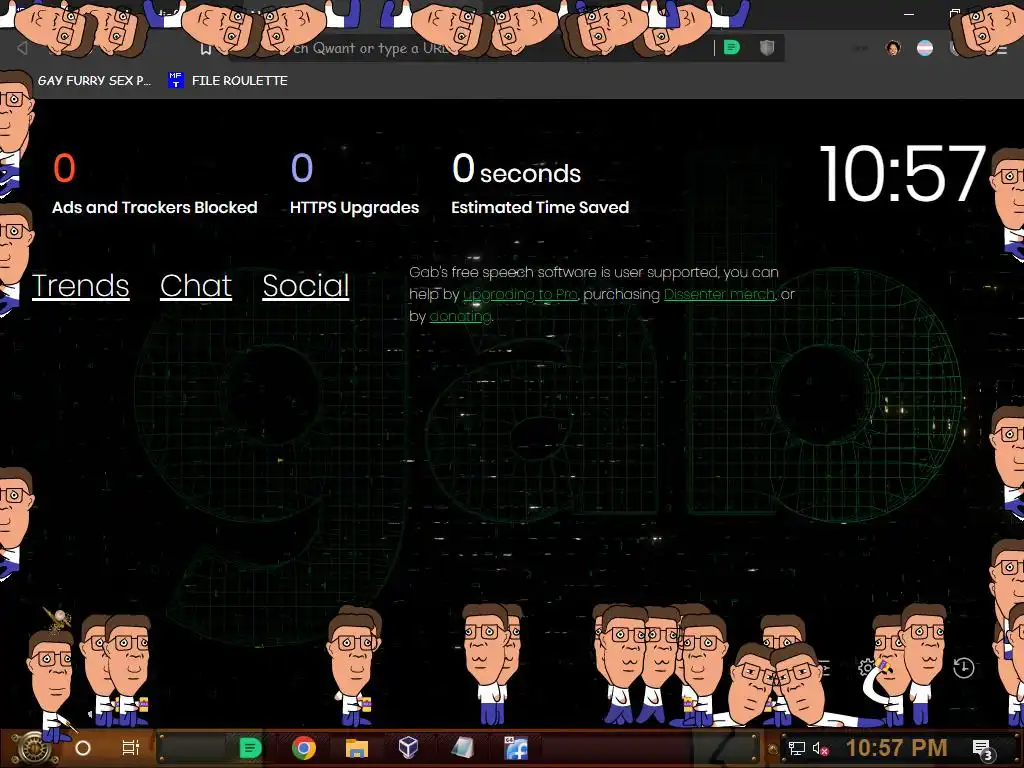The height and width of the screenshot is (768, 1024).
Task: Click the Estimated Time Saved label
Action: pos(539,208)
